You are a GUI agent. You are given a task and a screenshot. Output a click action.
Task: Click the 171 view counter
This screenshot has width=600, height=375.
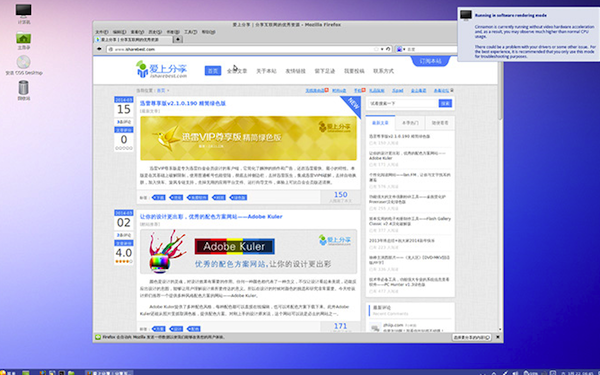tap(341, 326)
